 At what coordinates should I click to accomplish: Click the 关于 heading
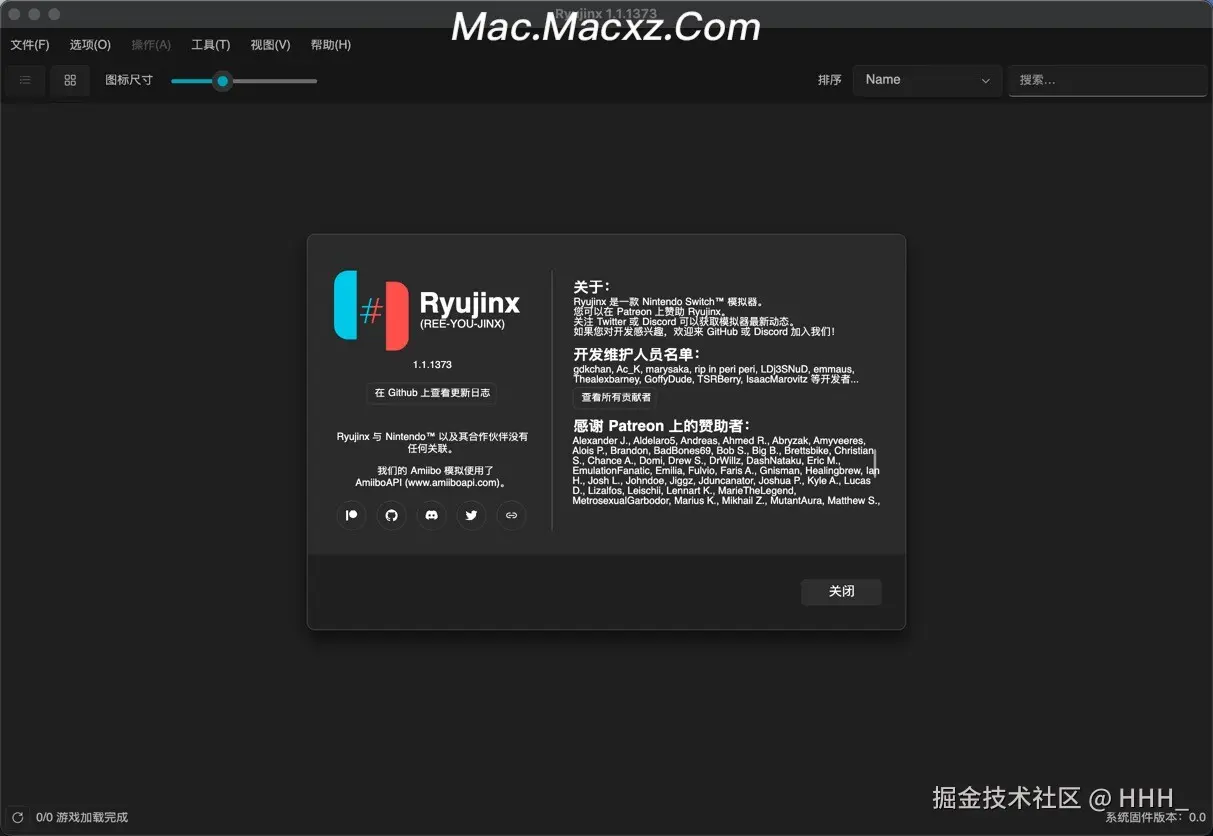pos(591,287)
